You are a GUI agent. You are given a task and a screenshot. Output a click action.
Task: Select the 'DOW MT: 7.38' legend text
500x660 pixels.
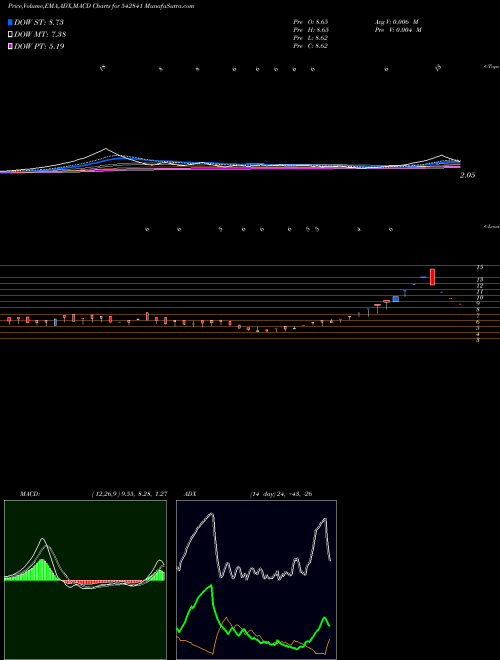point(40,35)
